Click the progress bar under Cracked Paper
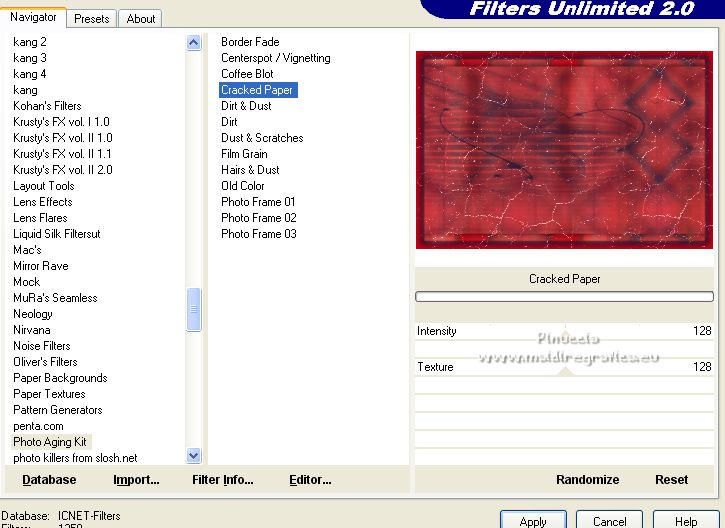The width and height of the screenshot is (725, 528). 564,297
